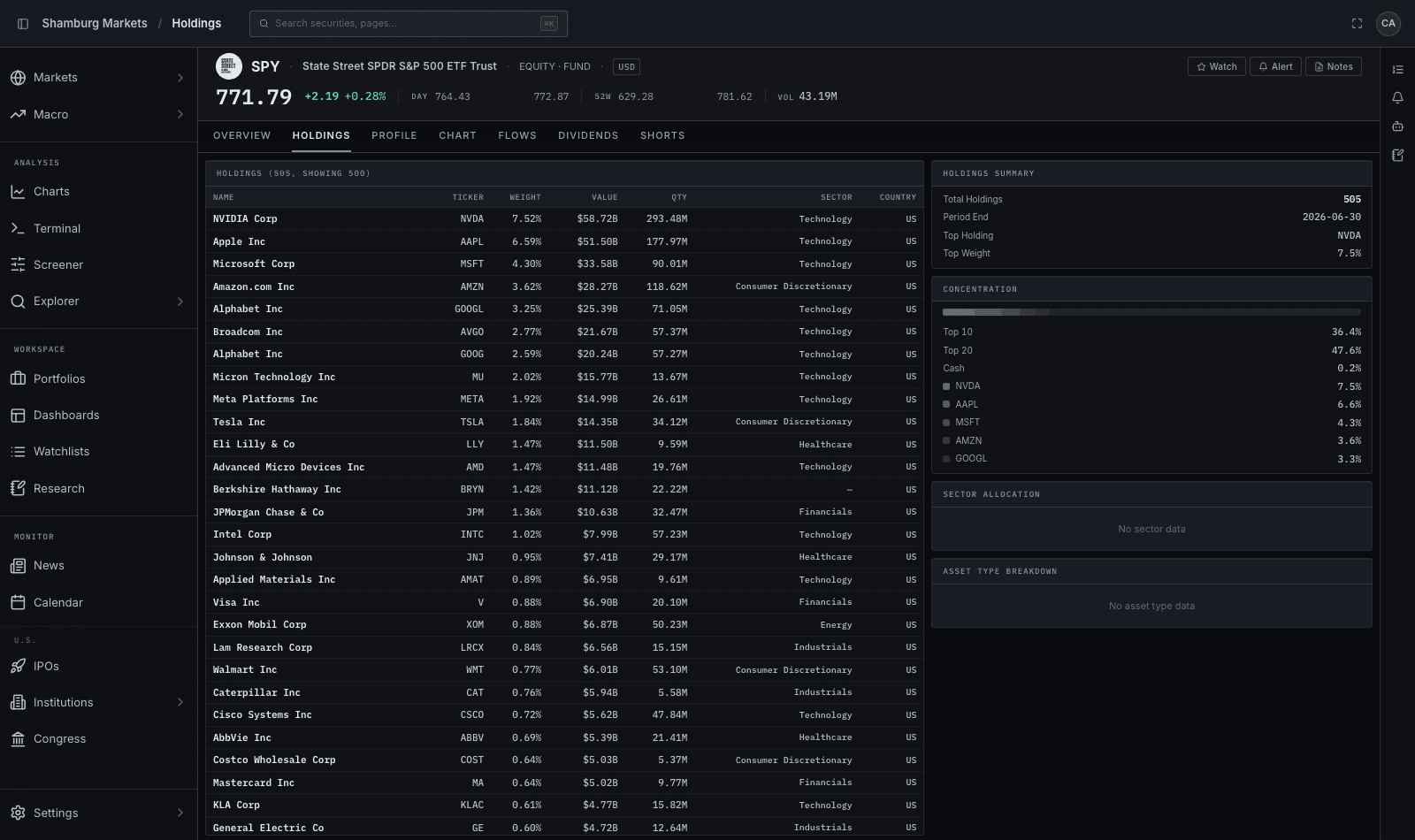The height and width of the screenshot is (840, 1415).
Task: Click the NVDA concentration color swatch
Action: [x=946, y=386]
